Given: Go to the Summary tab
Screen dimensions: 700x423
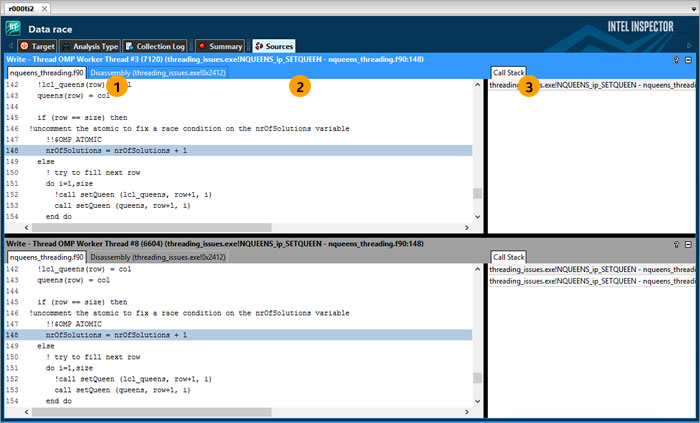Looking at the screenshot, I should click(220, 46).
